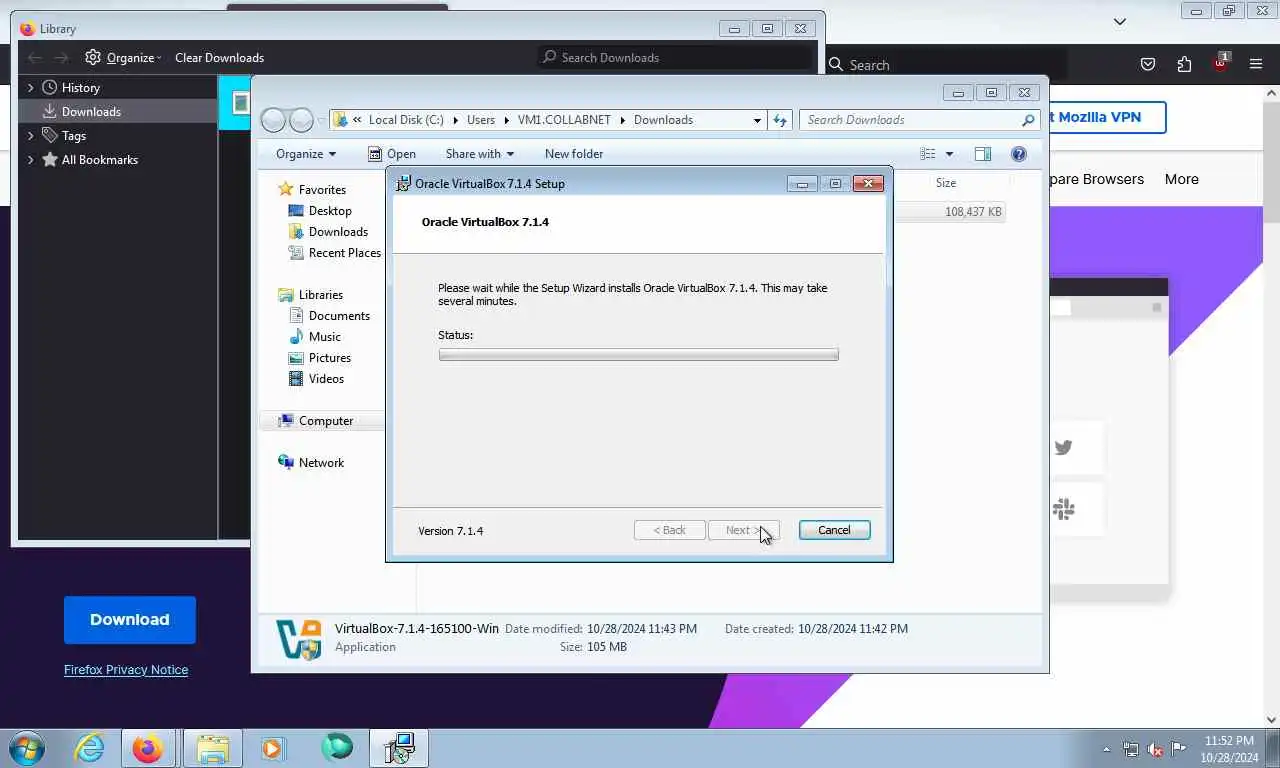Open Explorer Help question mark icon
This screenshot has width=1280, height=768.
(1019, 154)
